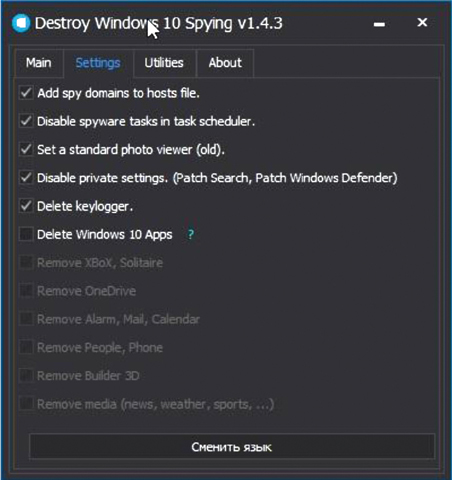This screenshot has width=452, height=480.
Task: Tick the Remove OneDrive checkbox
Action: (x=26, y=291)
